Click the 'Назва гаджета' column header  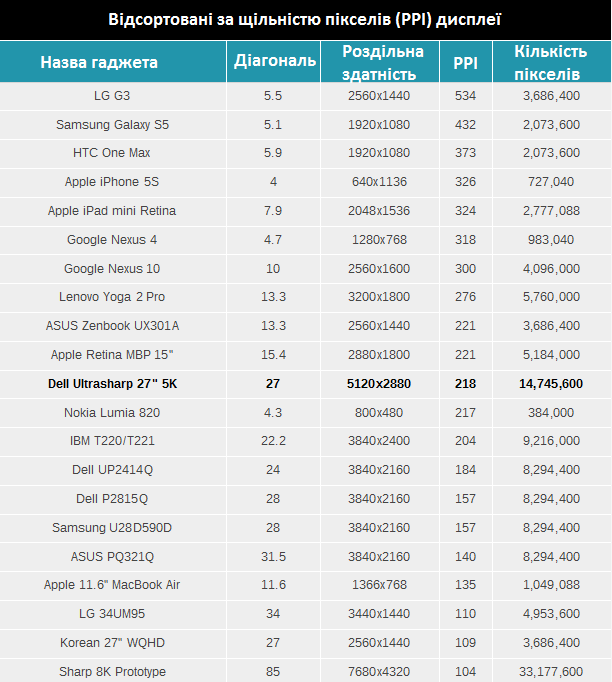[x=99, y=62]
